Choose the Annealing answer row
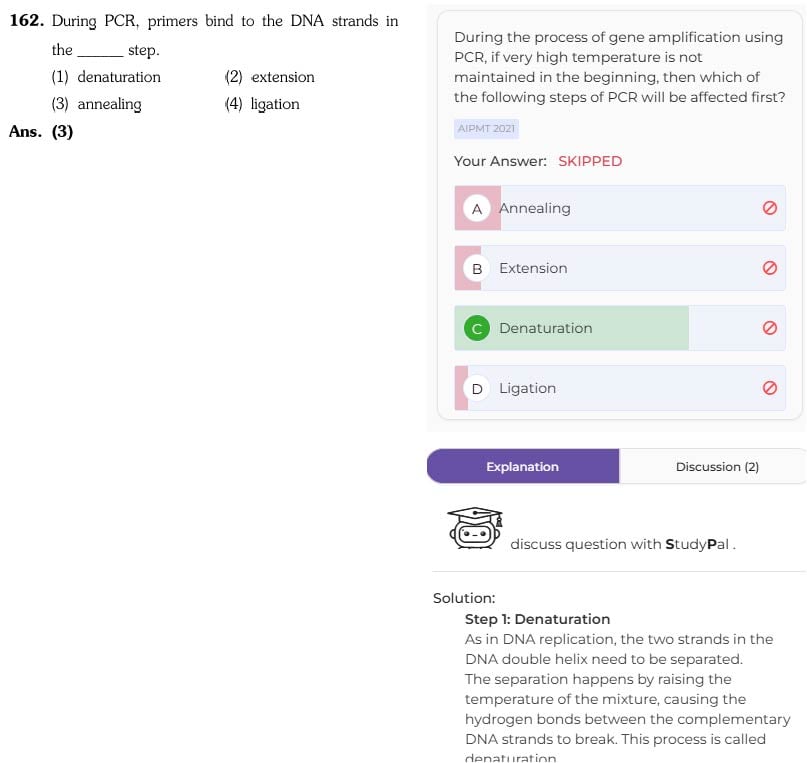 click(x=620, y=208)
